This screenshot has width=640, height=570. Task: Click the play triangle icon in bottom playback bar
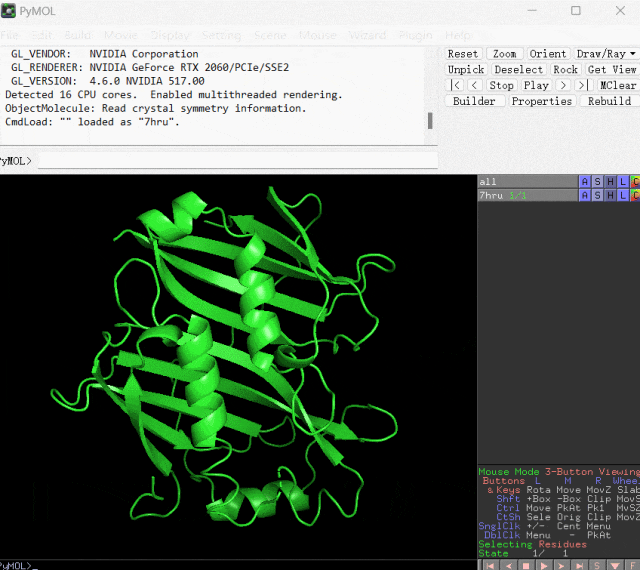click(x=544, y=566)
